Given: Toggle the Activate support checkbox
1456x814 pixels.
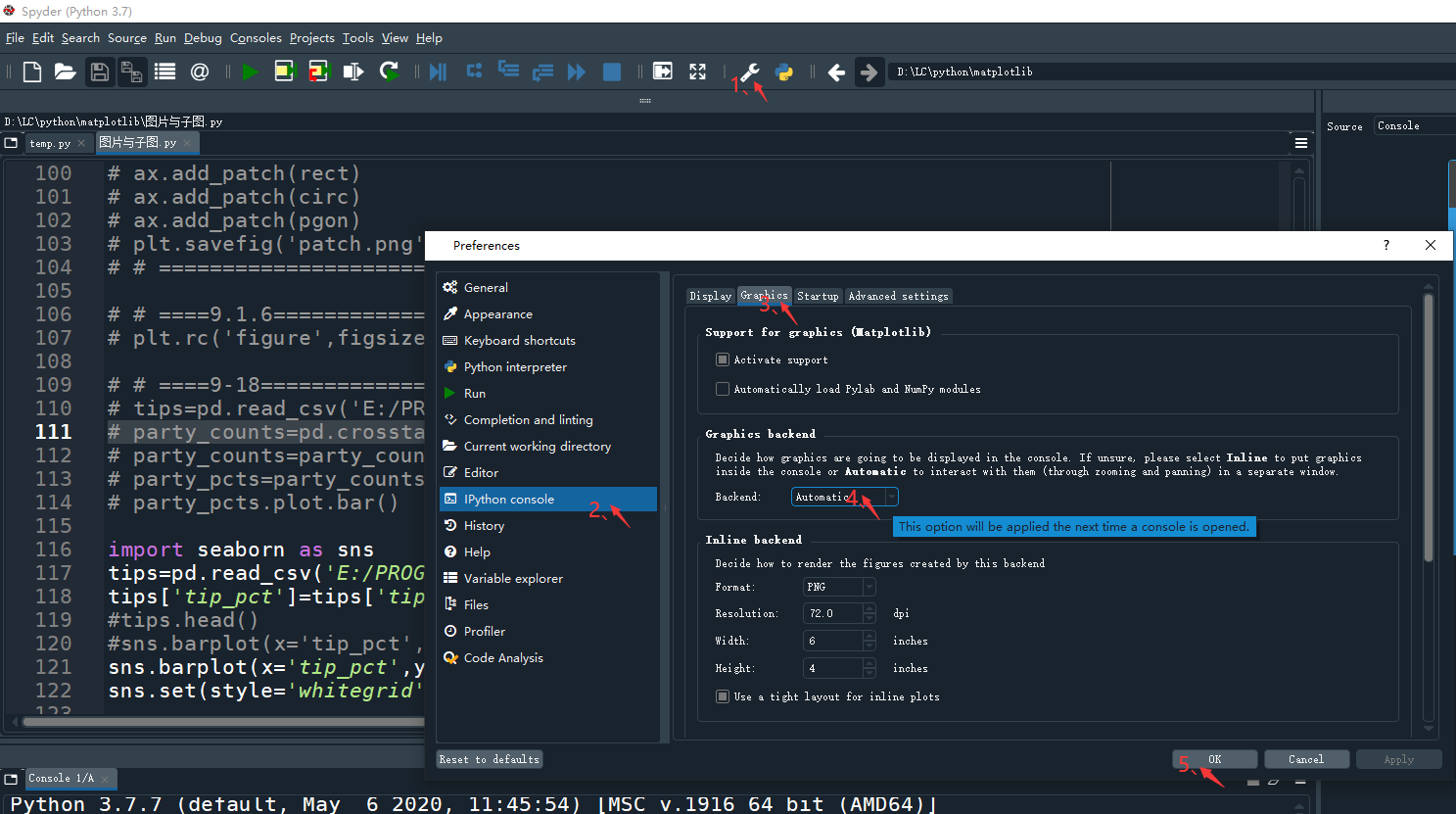Looking at the screenshot, I should point(723,359).
